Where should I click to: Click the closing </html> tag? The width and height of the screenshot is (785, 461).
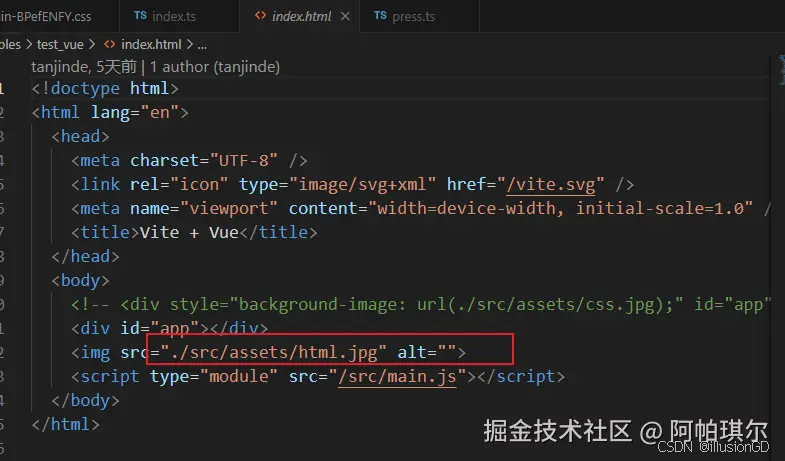(x=66, y=424)
